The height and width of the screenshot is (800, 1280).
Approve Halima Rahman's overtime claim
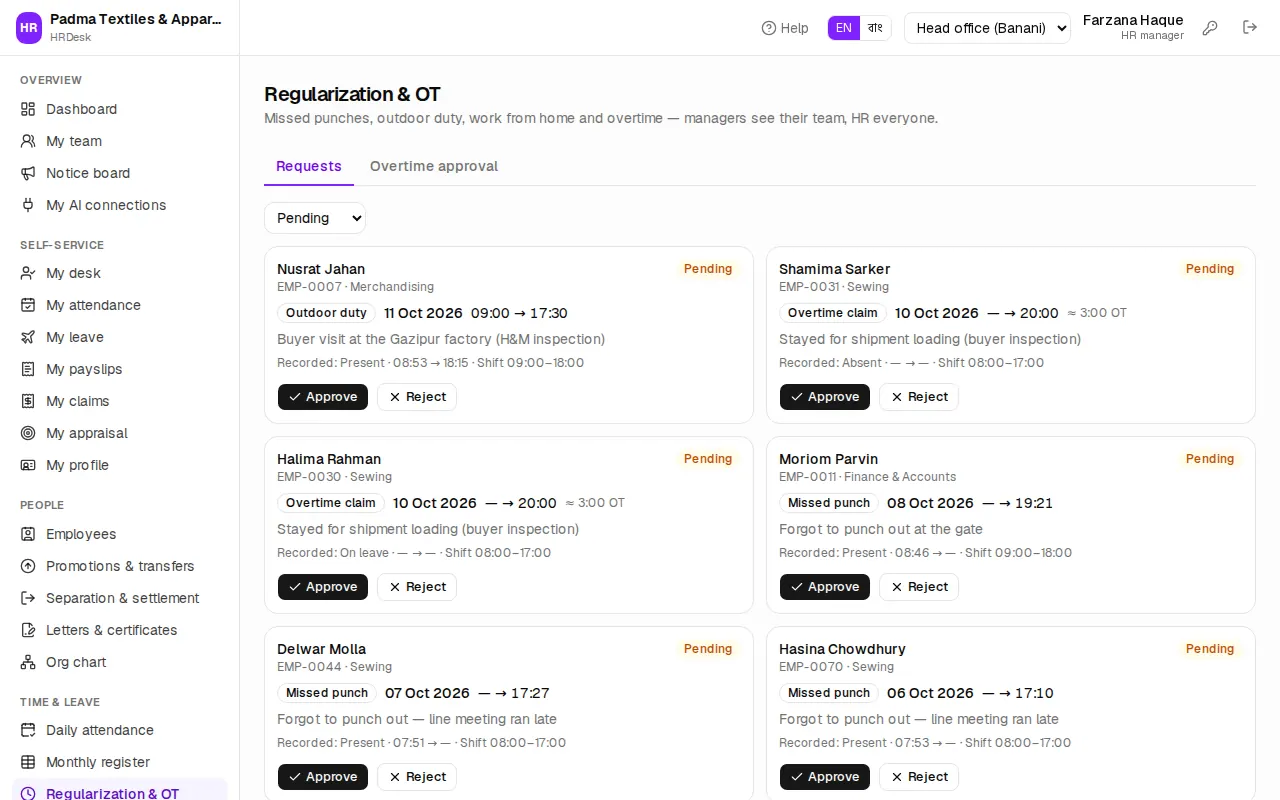click(x=323, y=587)
